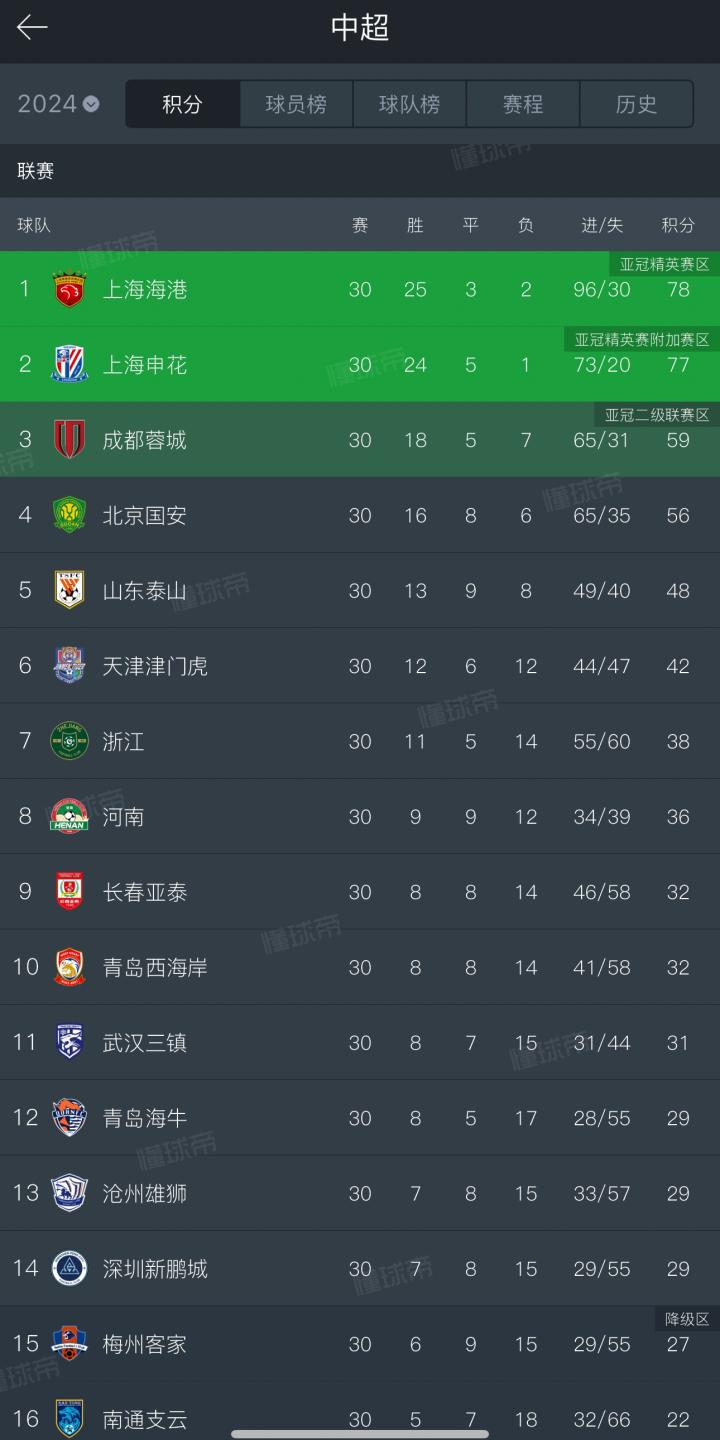Switch to the 球员榜 tab
Viewport: 720px width, 1440px height.
click(x=296, y=104)
